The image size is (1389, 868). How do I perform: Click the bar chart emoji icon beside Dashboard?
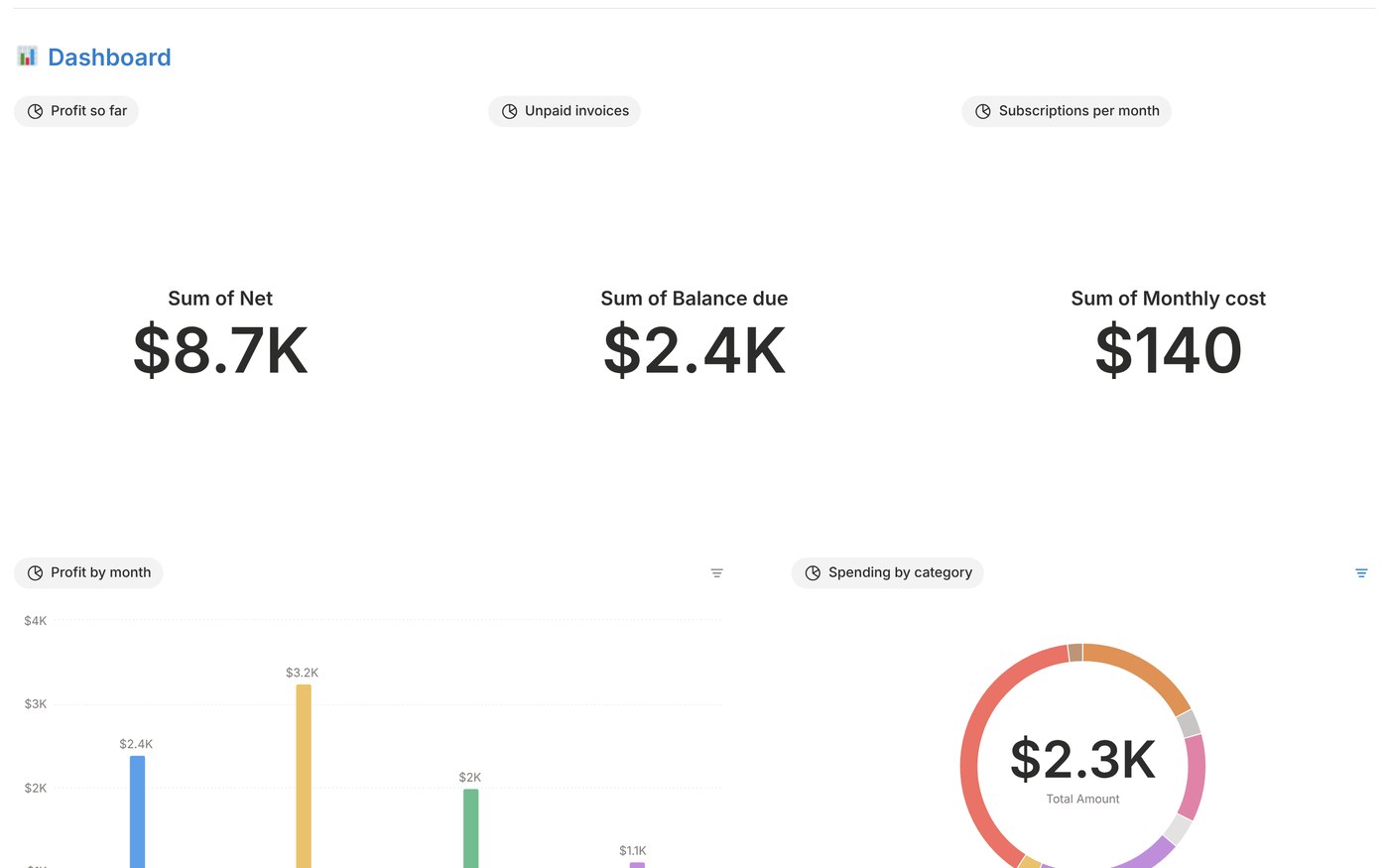[27, 57]
